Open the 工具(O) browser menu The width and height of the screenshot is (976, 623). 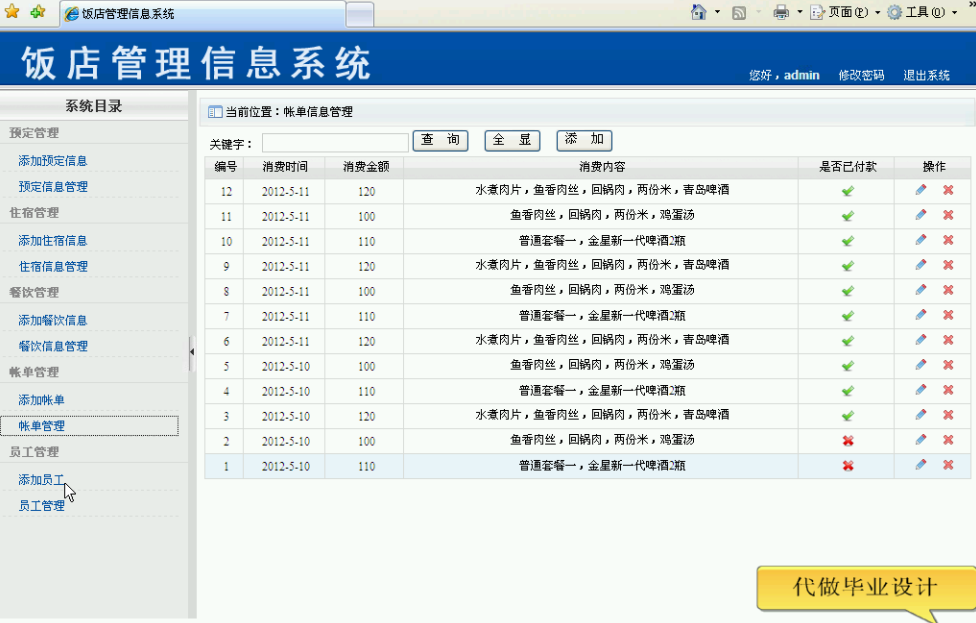click(922, 12)
